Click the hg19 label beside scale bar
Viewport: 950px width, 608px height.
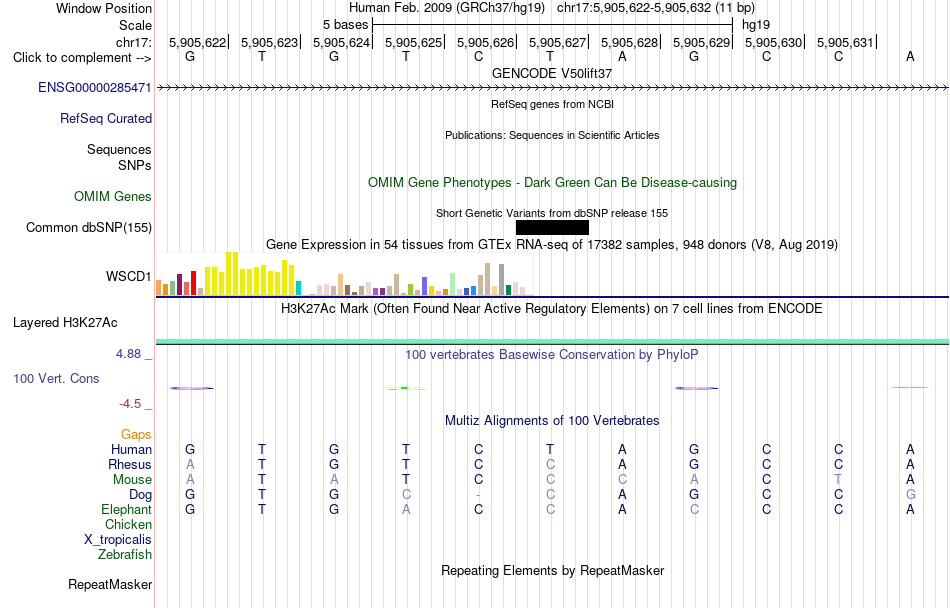click(x=756, y=25)
